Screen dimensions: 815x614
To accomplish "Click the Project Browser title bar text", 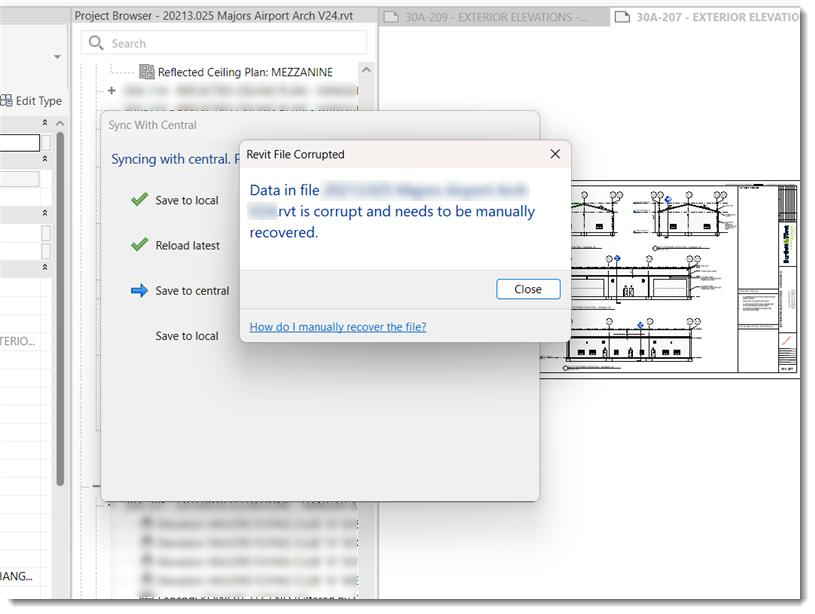I will [214, 16].
